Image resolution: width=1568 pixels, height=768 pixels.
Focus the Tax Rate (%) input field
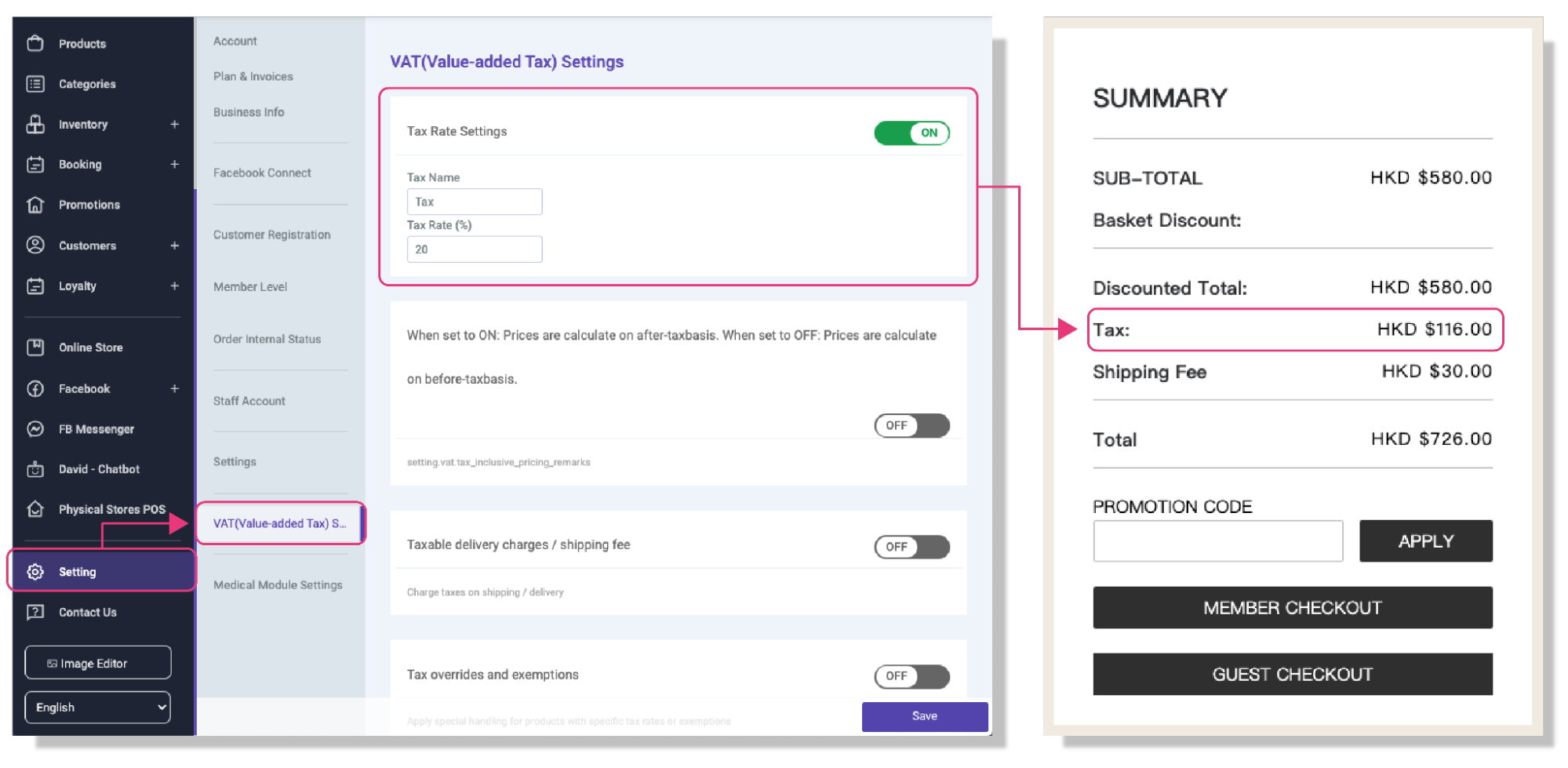coord(475,249)
